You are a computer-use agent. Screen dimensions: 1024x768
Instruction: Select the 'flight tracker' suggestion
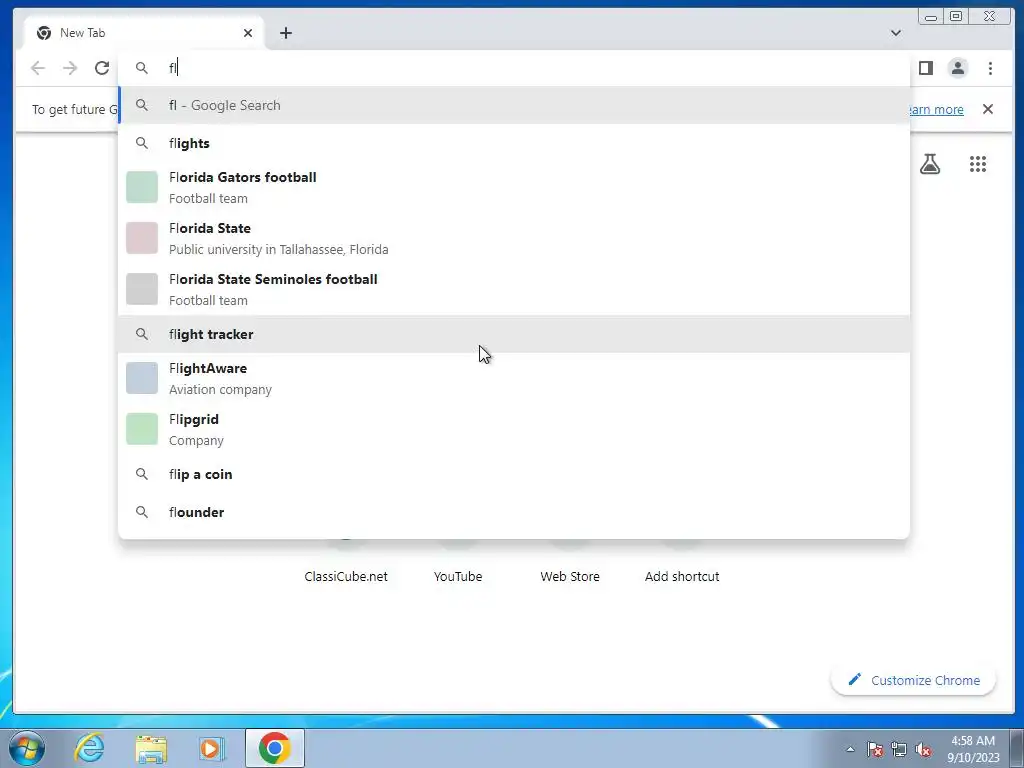(514, 334)
